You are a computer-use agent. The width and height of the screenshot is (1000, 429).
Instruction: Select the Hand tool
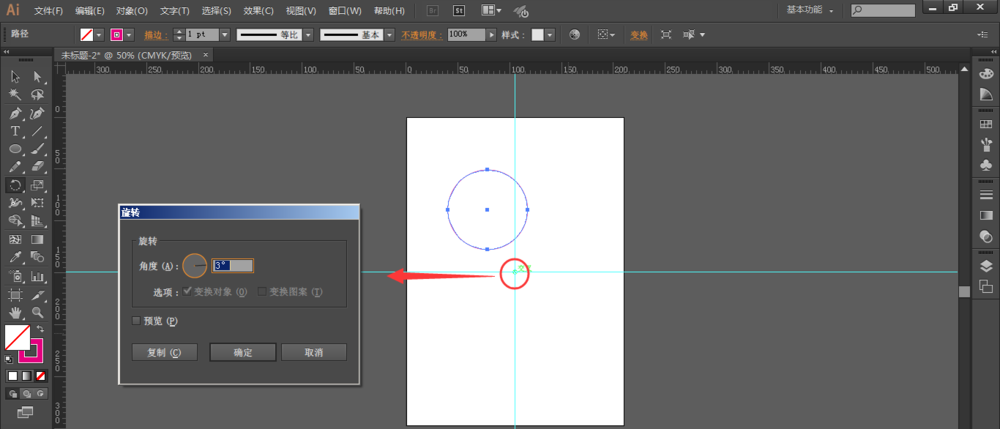[x=15, y=312]
